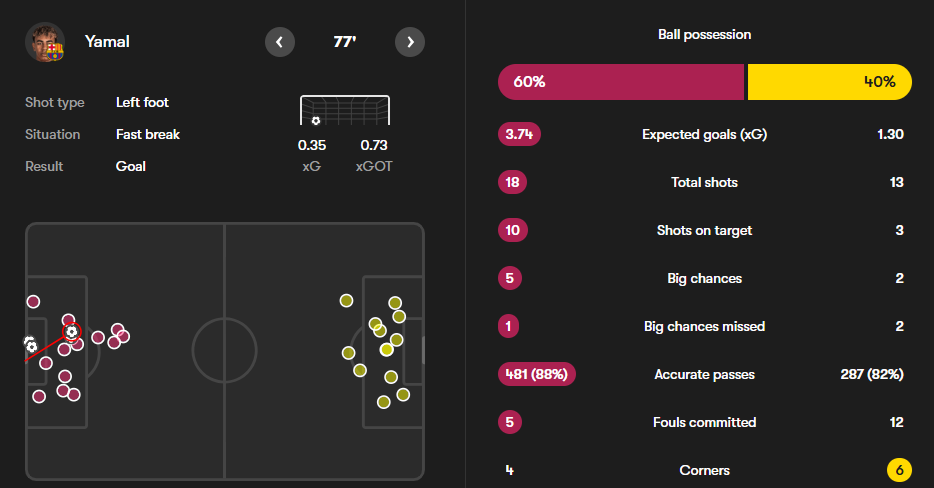934x488 pixels.
Task: Go to the previous shot arrow
Action: click(279, 42)
